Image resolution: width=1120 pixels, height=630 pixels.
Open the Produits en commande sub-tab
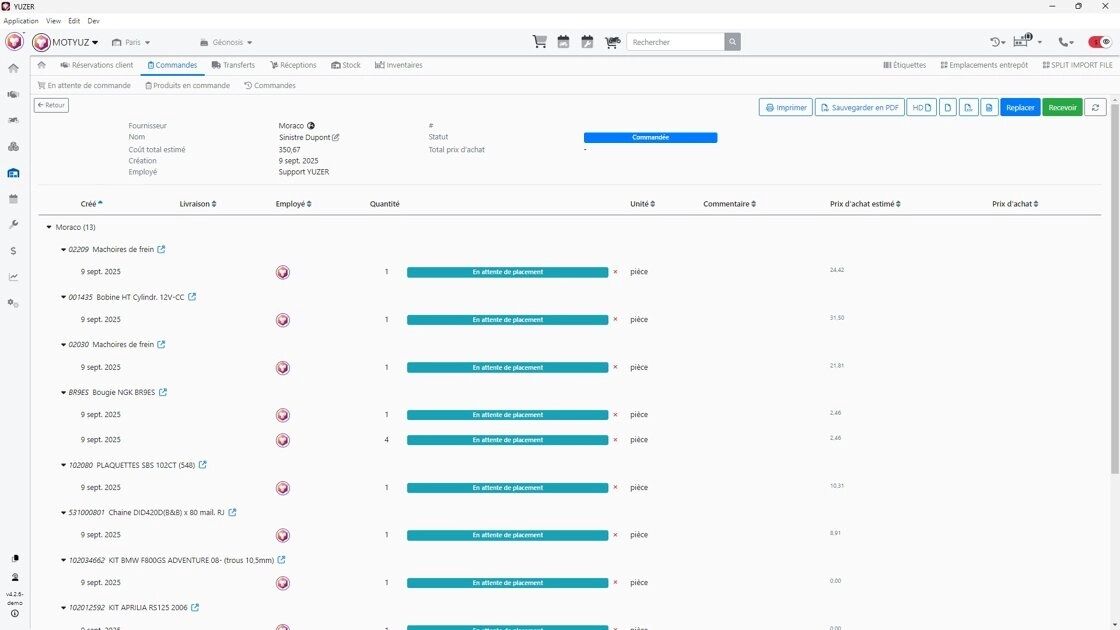point(187,86)
